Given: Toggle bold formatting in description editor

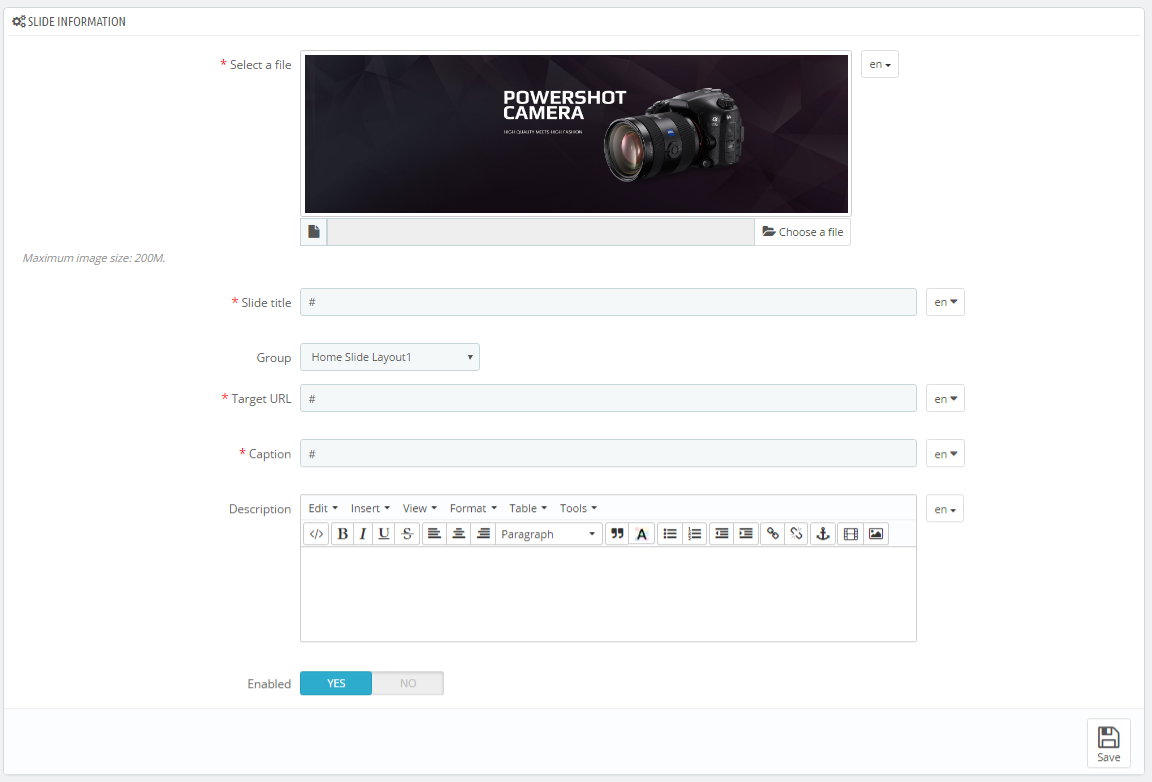Looking at the screenshot, I should point(342,534).
